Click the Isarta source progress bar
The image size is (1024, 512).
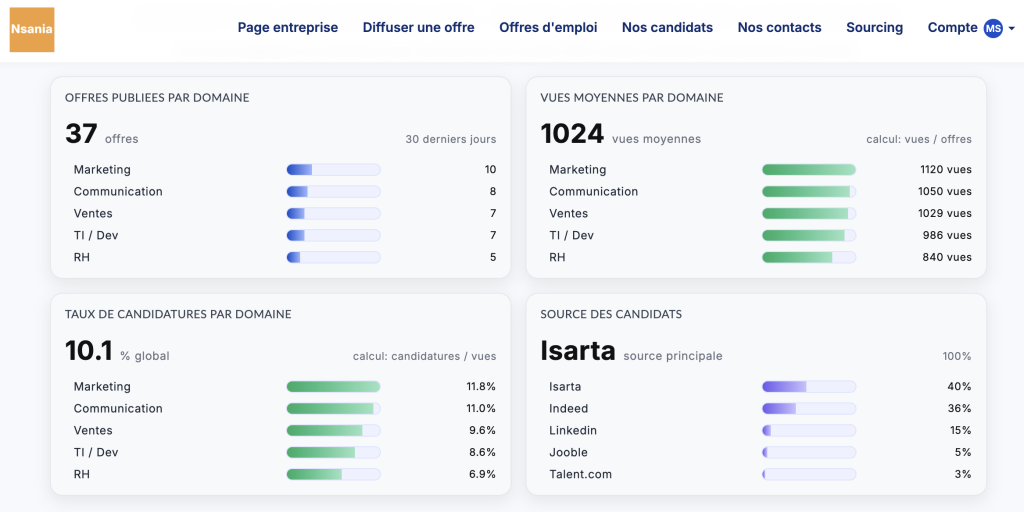point(808,387)
